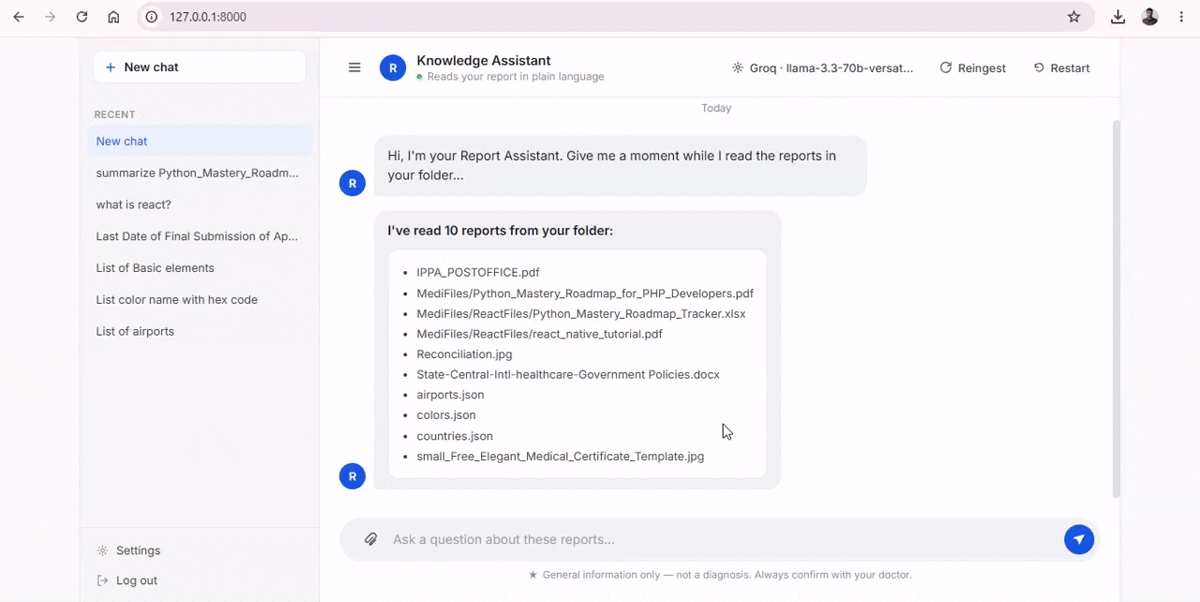
Task: Go to the browser home icon
Action: point(114,17)
